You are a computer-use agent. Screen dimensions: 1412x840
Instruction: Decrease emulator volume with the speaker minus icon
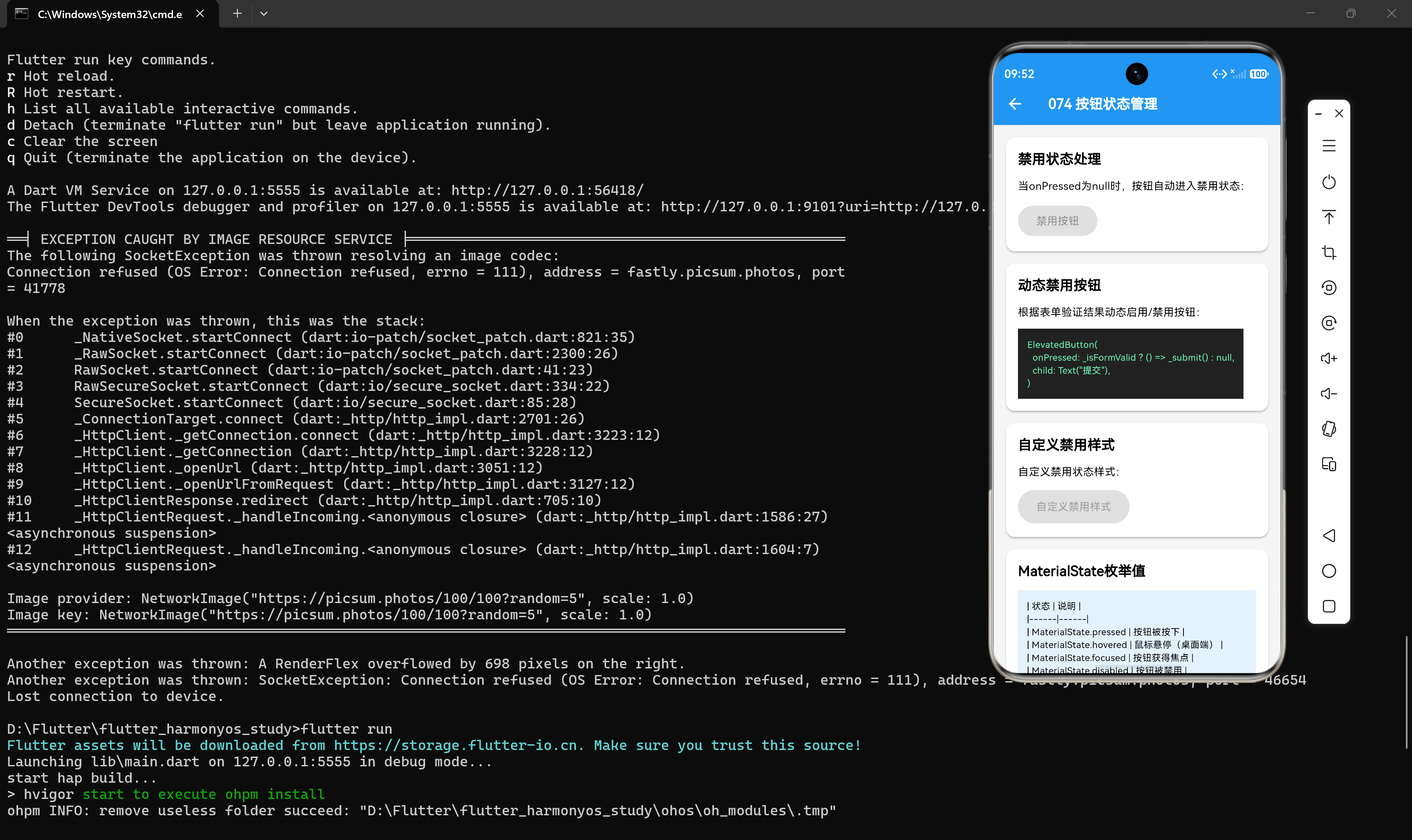tap(1329, 394)
